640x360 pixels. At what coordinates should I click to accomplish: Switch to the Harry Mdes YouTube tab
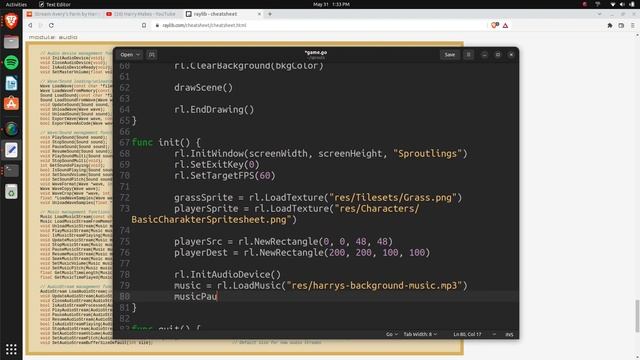tap(141, 14)
